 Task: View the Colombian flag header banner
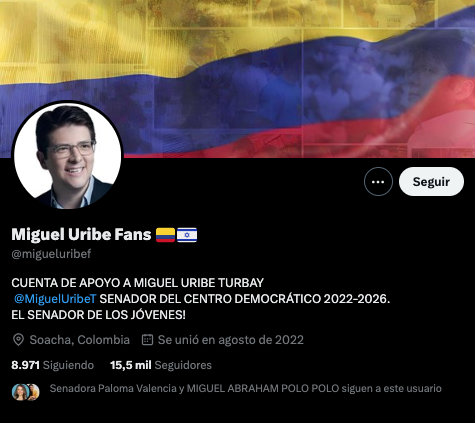[237, 79]
